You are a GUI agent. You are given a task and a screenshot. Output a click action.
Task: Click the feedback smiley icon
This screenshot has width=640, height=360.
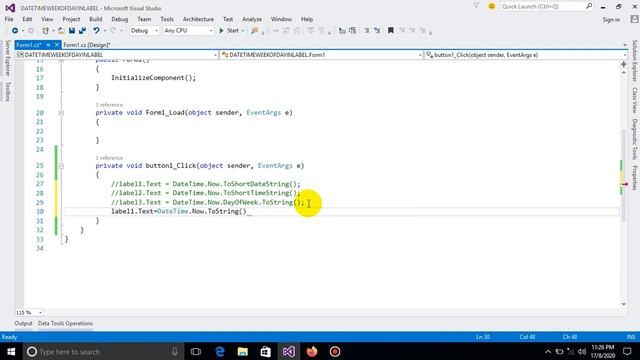(x=491, y=7)
